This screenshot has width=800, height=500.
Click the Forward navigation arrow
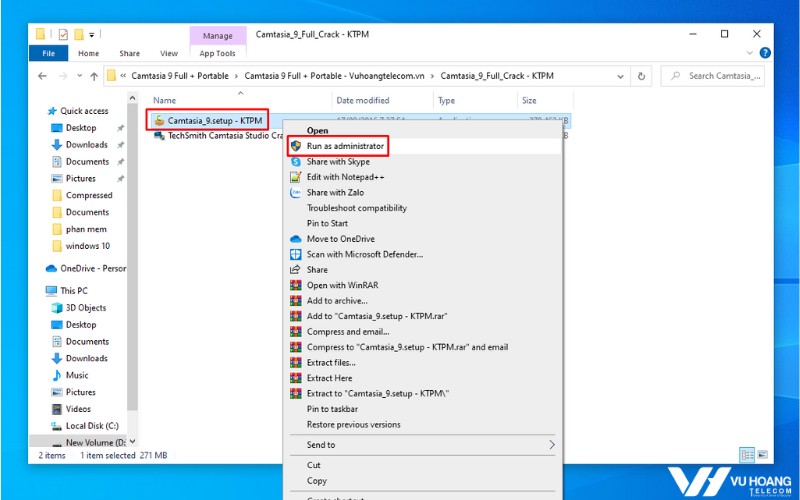click(63, 76)
